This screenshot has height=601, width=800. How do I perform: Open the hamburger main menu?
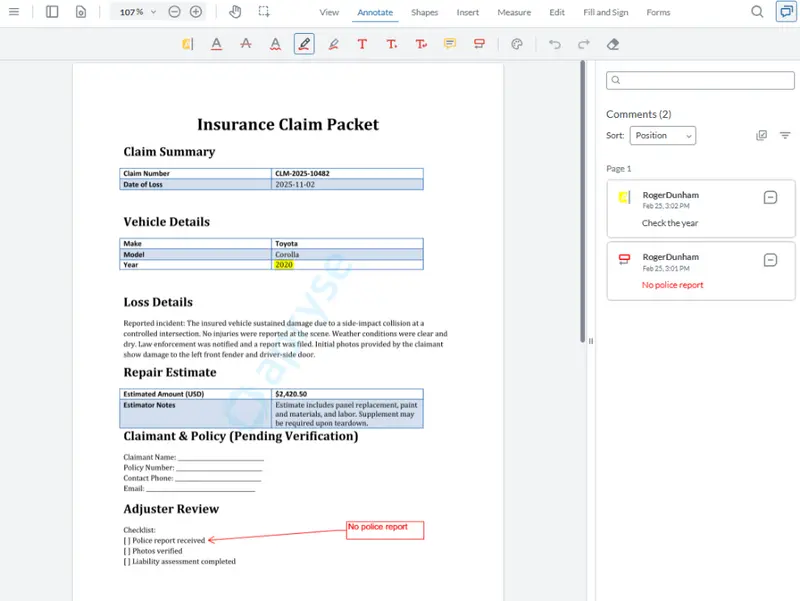[x=14, y=11]
